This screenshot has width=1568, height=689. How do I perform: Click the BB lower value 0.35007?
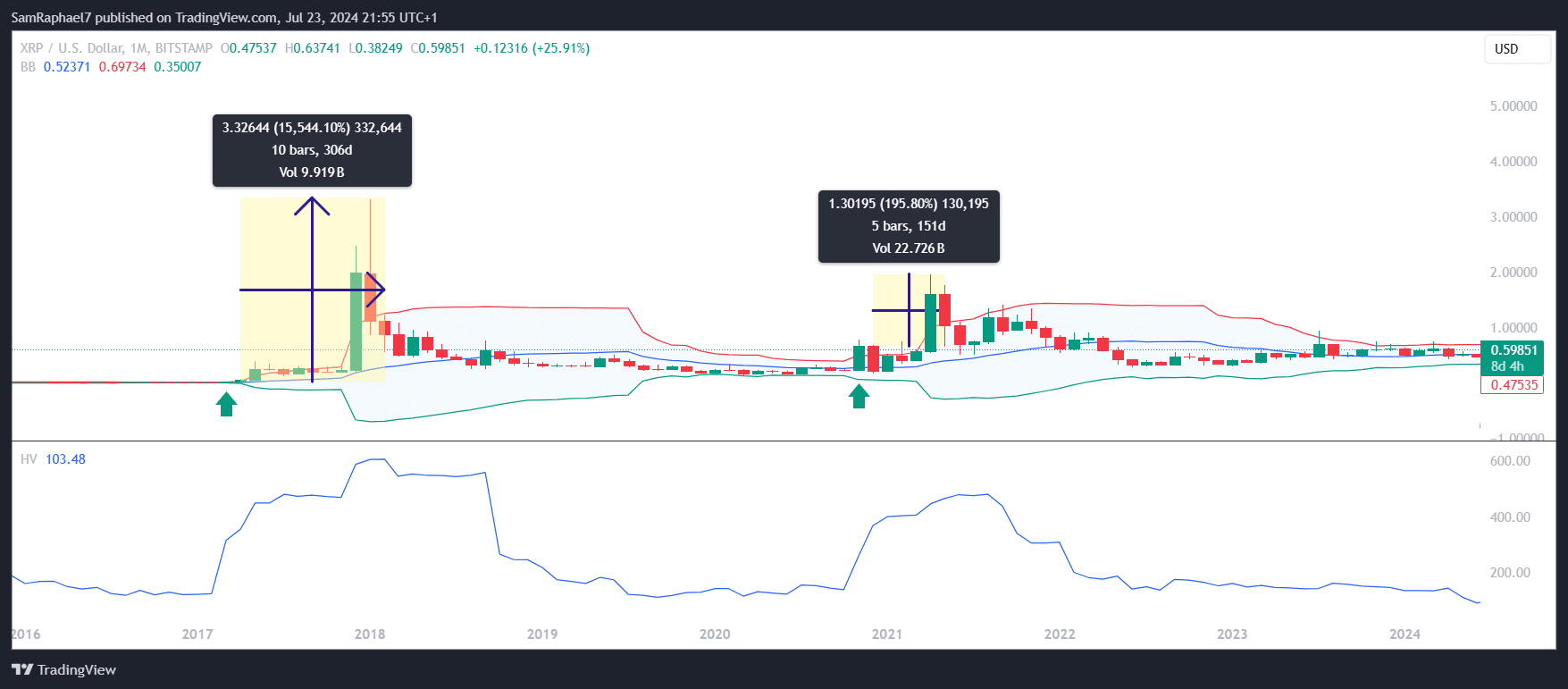coord(178,67)
